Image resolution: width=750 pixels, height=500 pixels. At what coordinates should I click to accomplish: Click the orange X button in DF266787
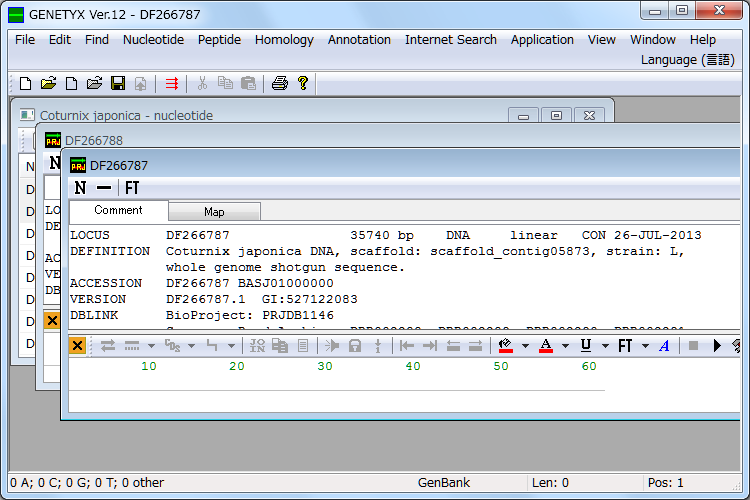point(77,345)
